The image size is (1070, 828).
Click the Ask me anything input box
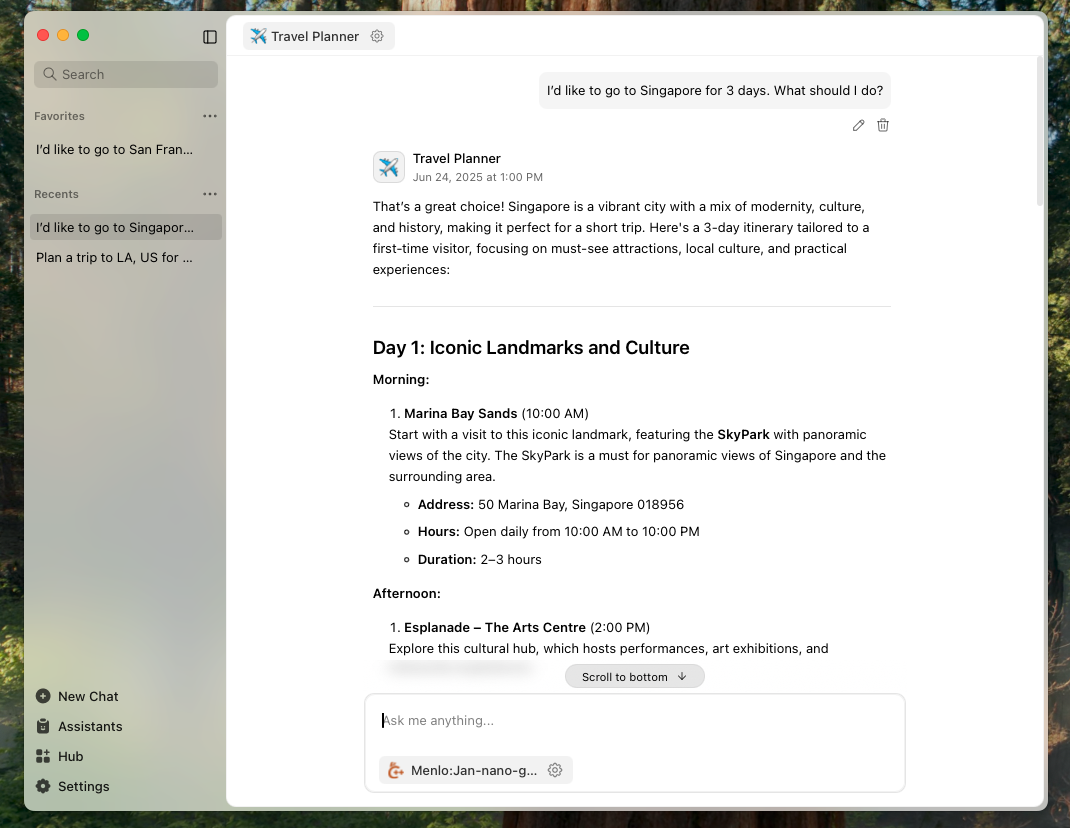click(634, 720)
